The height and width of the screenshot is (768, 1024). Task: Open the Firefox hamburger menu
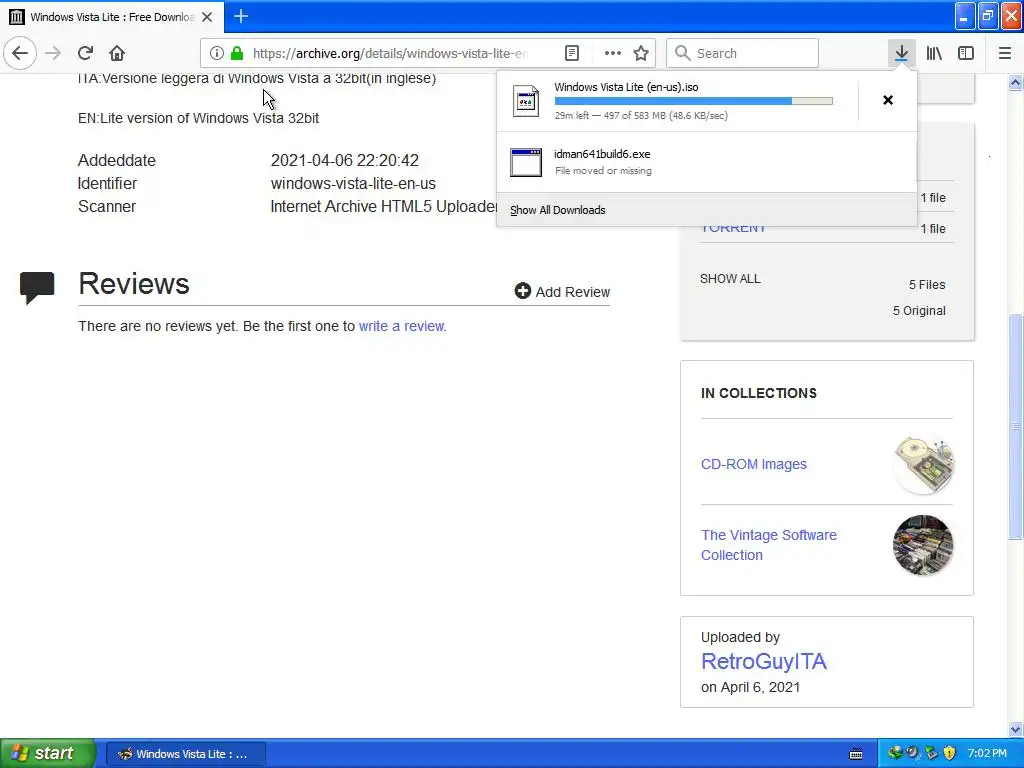[x=1005, y=53]
